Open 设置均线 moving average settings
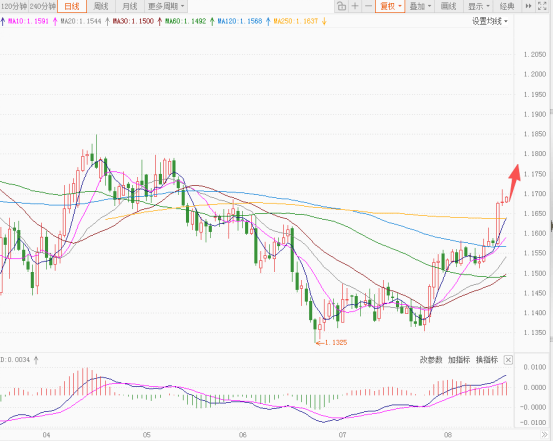Image resolution: width=554 pixels, height=441 pixels. (490, 21)
